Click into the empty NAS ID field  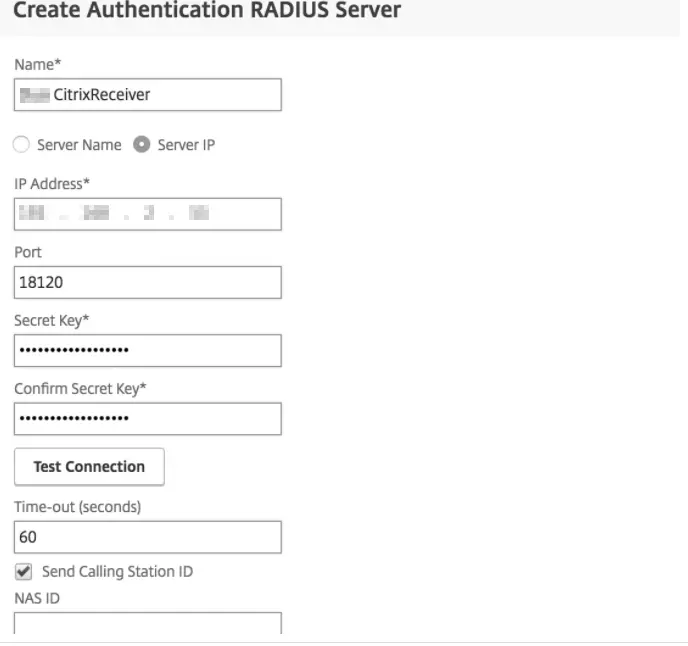[147, 624]
